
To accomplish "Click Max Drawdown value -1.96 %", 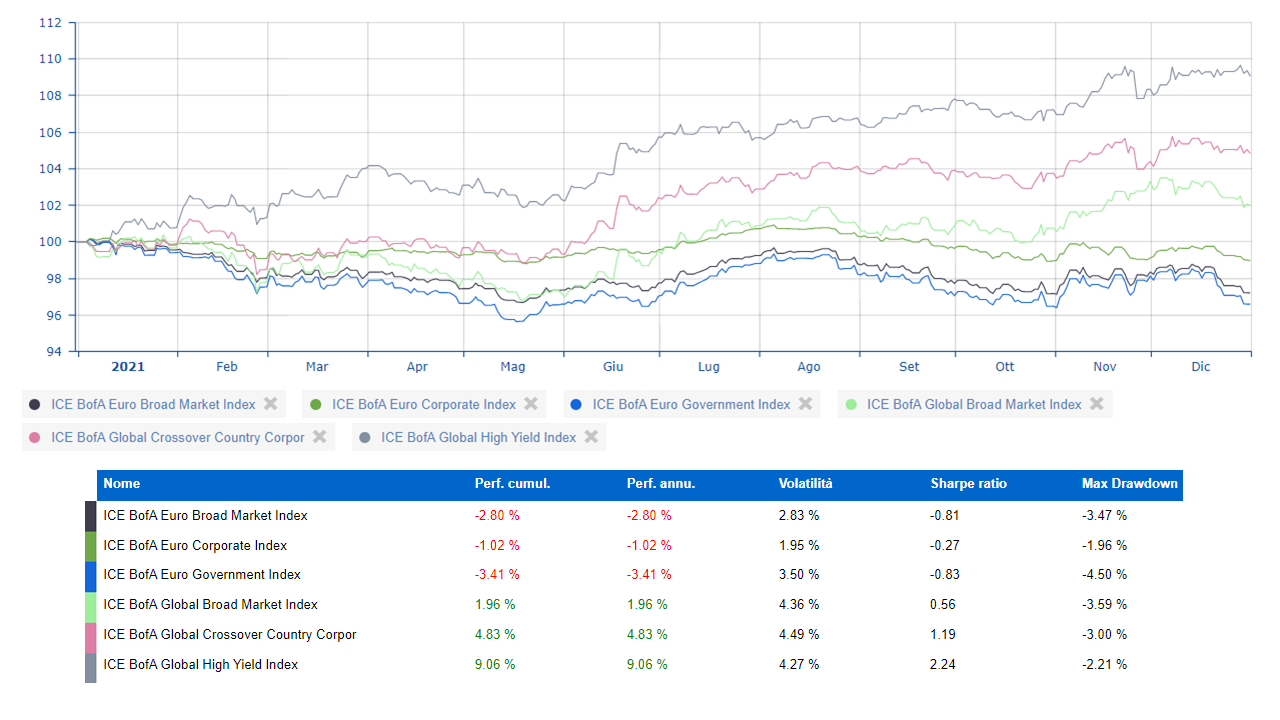I will (x=1105, y=546).
